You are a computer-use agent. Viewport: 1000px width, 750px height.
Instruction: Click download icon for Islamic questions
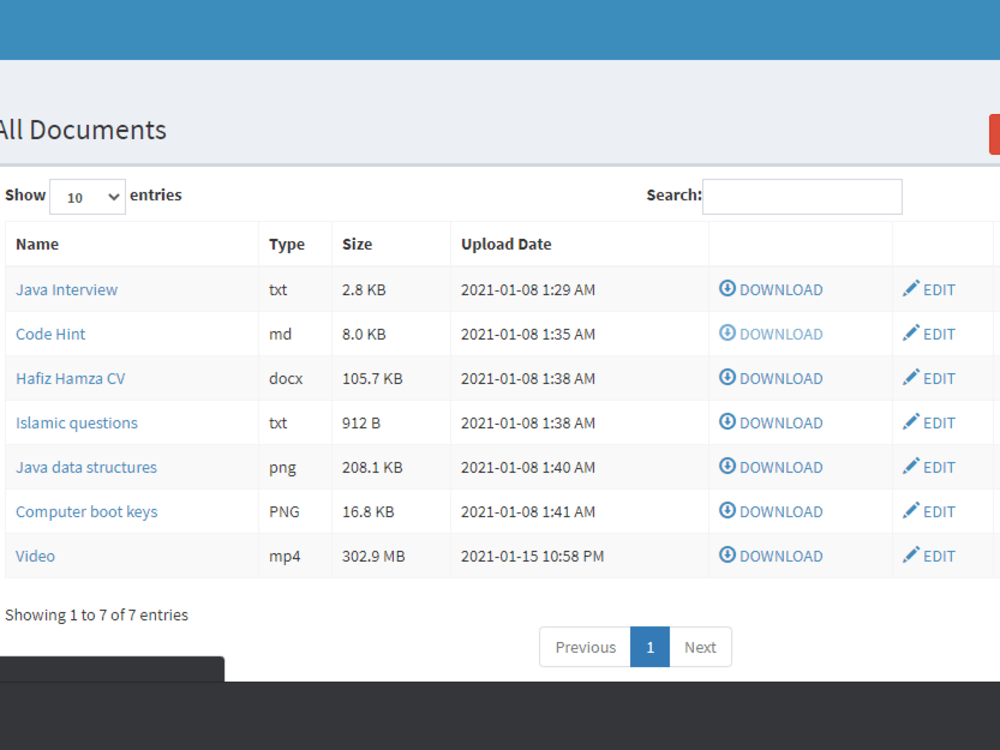pyautogui.click(x=727, y=422)
